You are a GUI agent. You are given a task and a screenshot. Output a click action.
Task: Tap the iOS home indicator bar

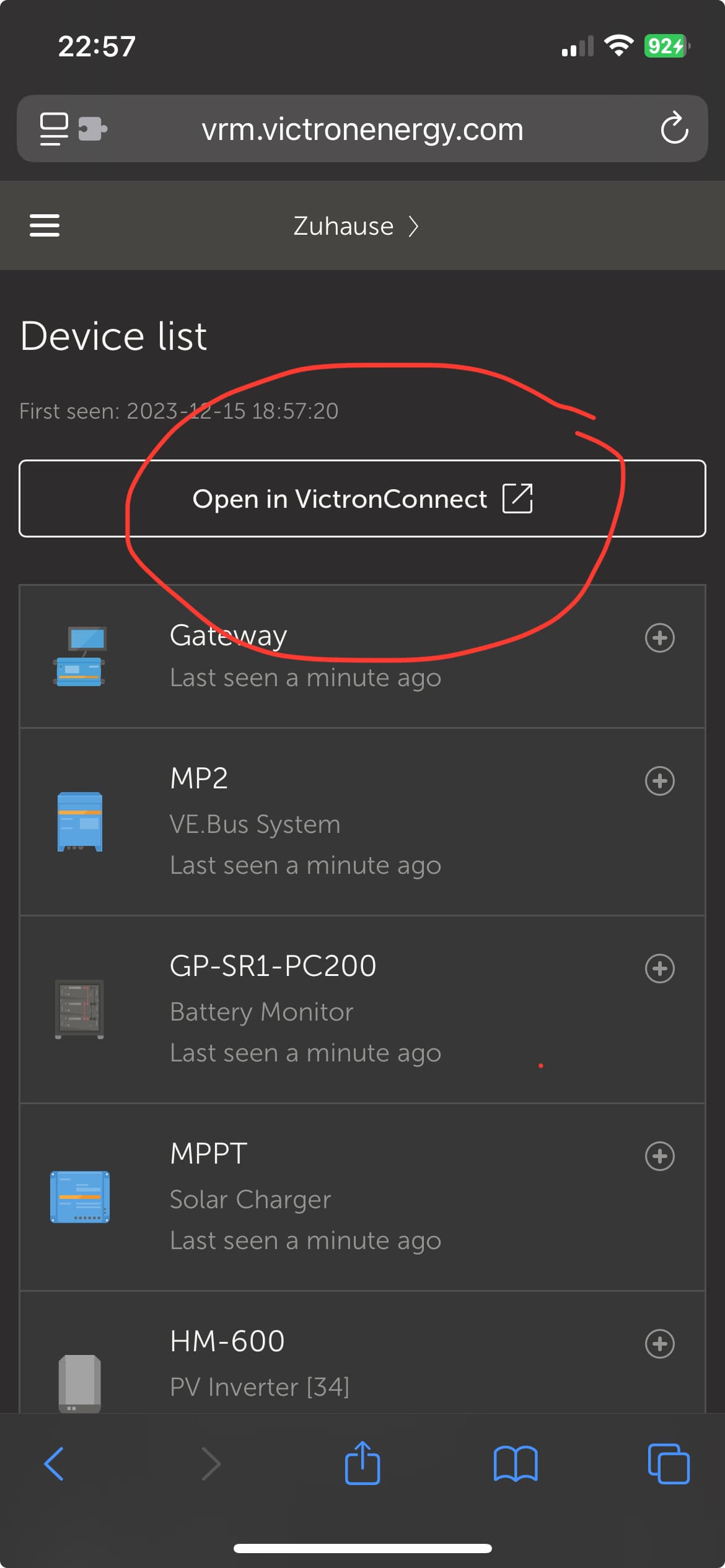[x=362, y=1548]
